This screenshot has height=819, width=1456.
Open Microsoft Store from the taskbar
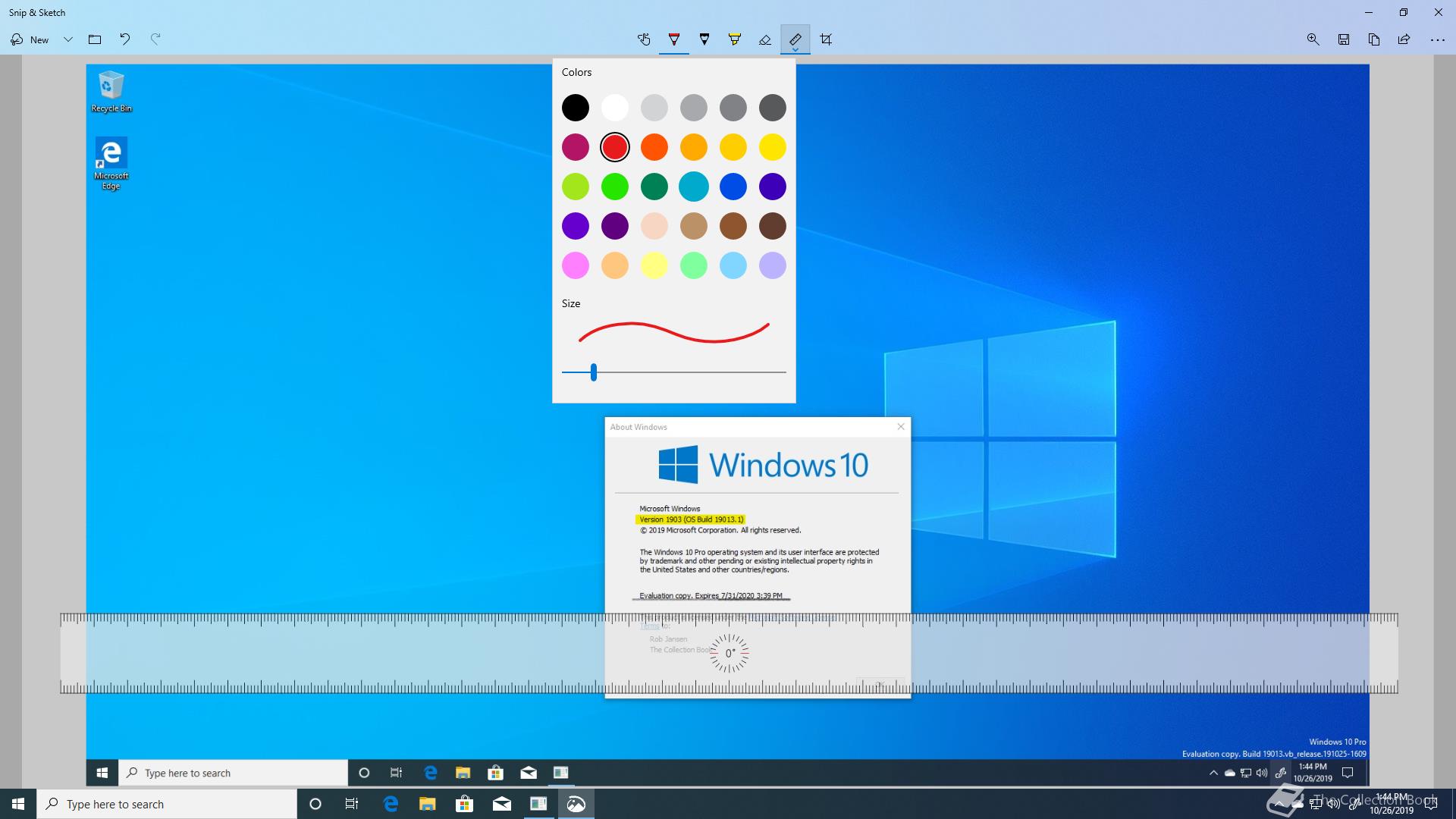tap(464, 804)
